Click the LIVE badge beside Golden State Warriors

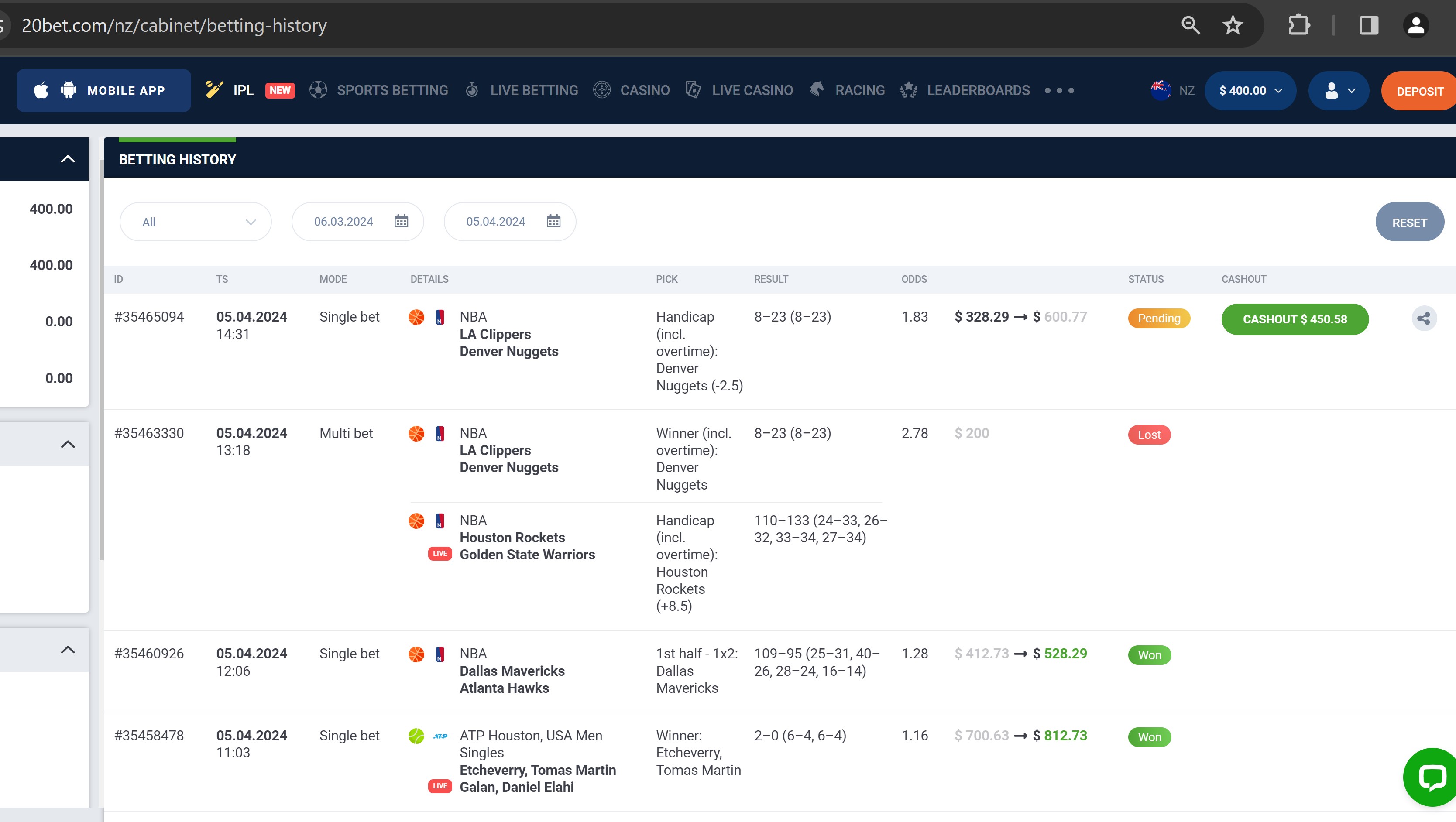(440, 554)
